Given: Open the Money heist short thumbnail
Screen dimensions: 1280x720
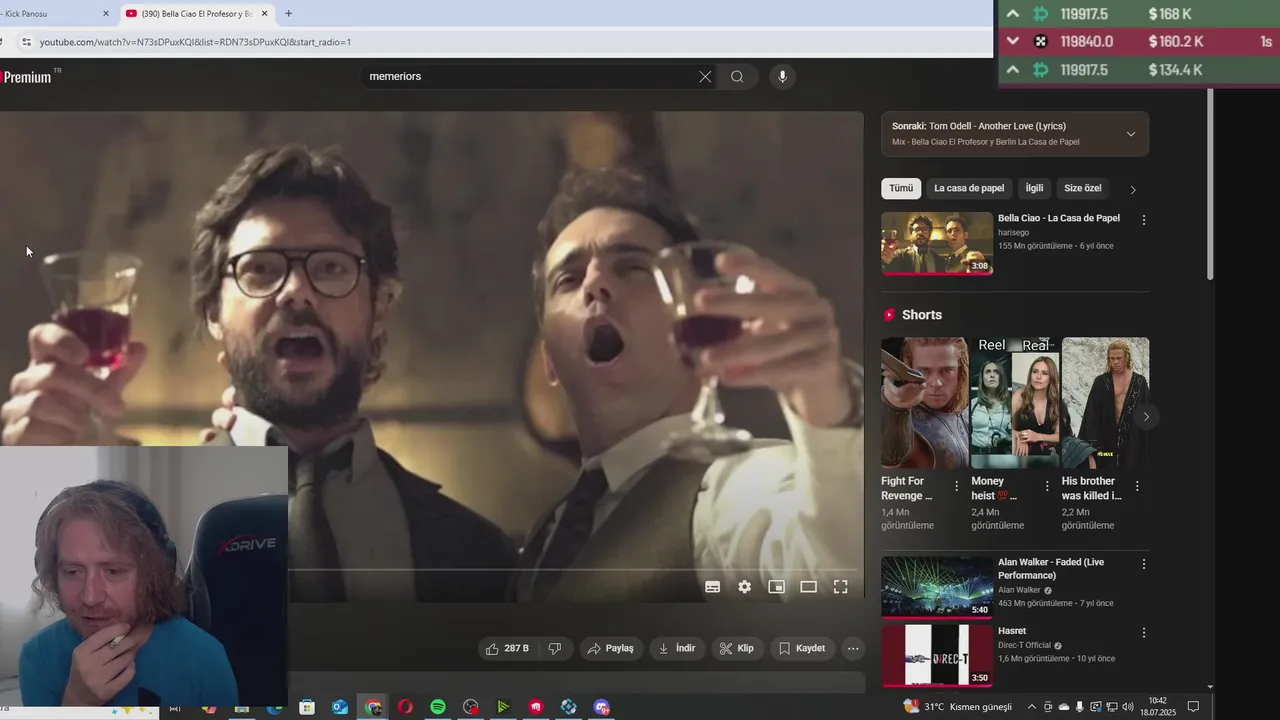Looking at the screenshot, I should [x=1015, y=403].
